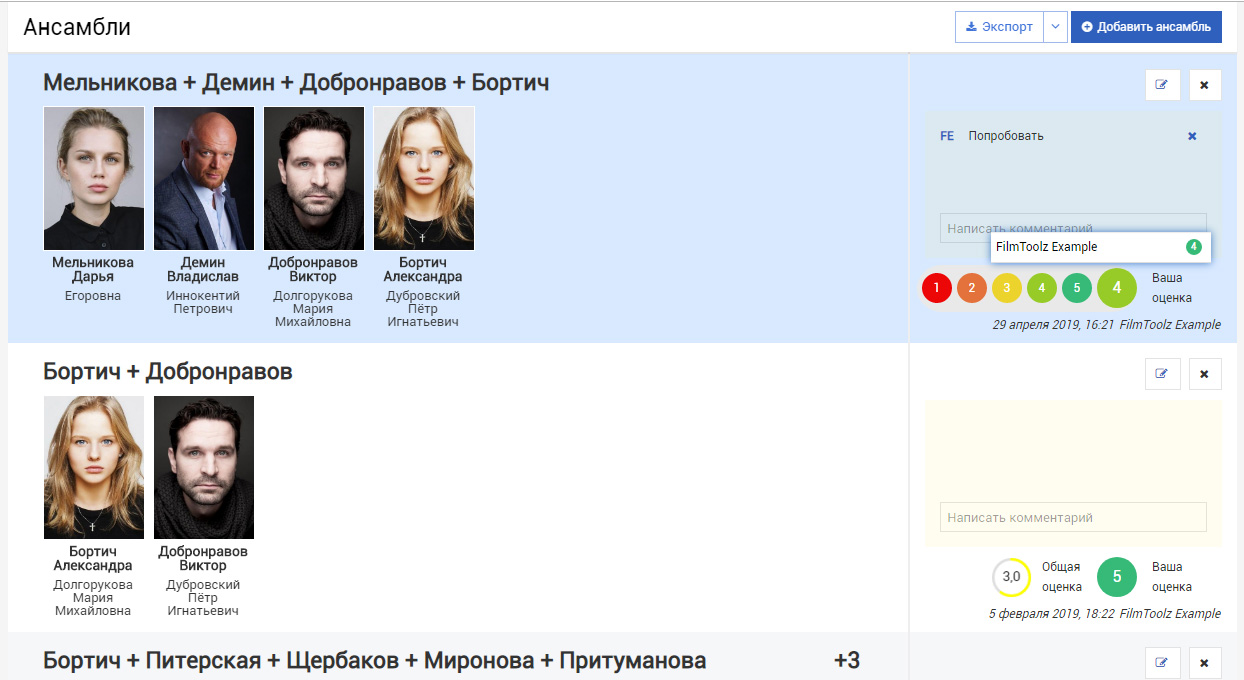Image resolution: width=1244 pixels, height=680 pixels.
Task: Click green rating circle showing 5
Action: tap(1117, 577)
